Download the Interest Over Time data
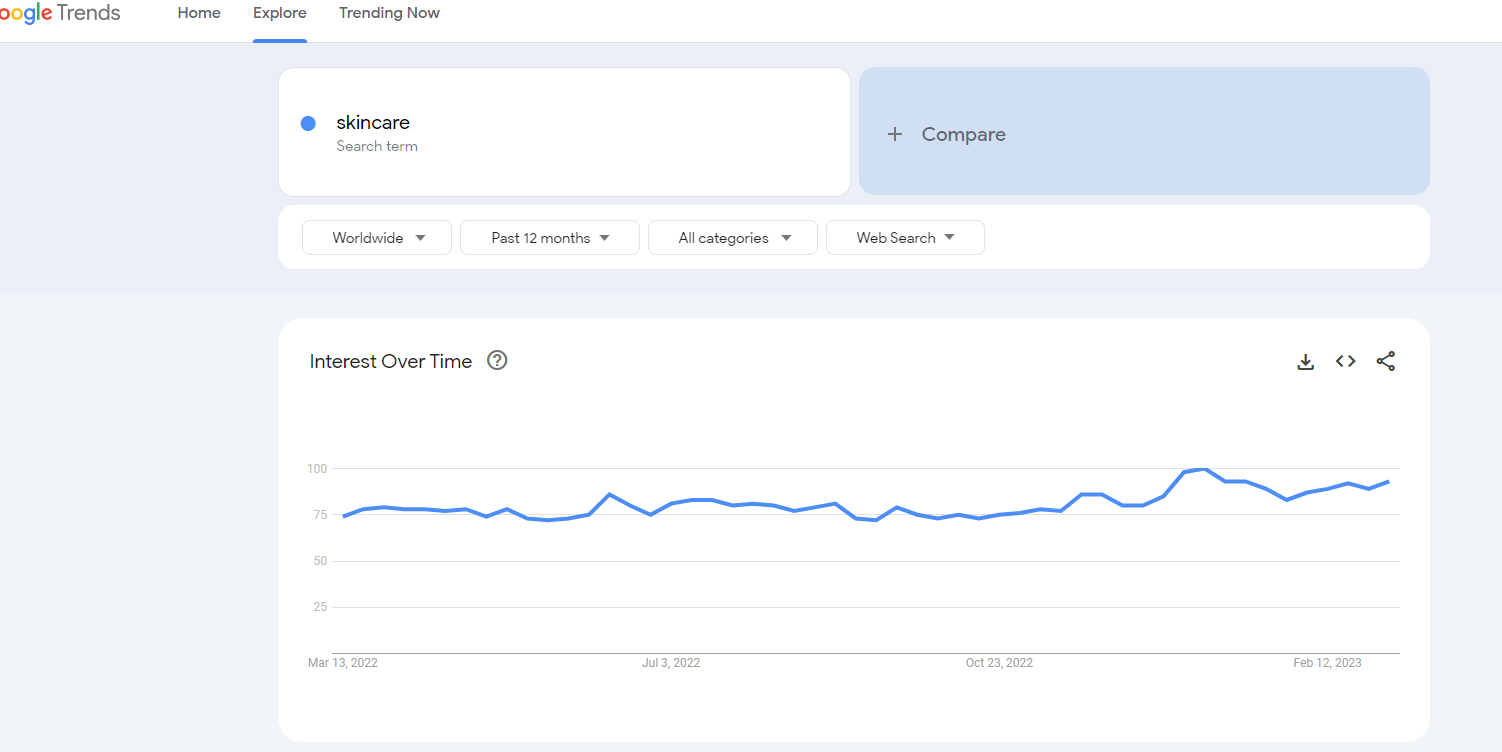Viewport: 1502px width, 752px height. [x=1305, y=362]
